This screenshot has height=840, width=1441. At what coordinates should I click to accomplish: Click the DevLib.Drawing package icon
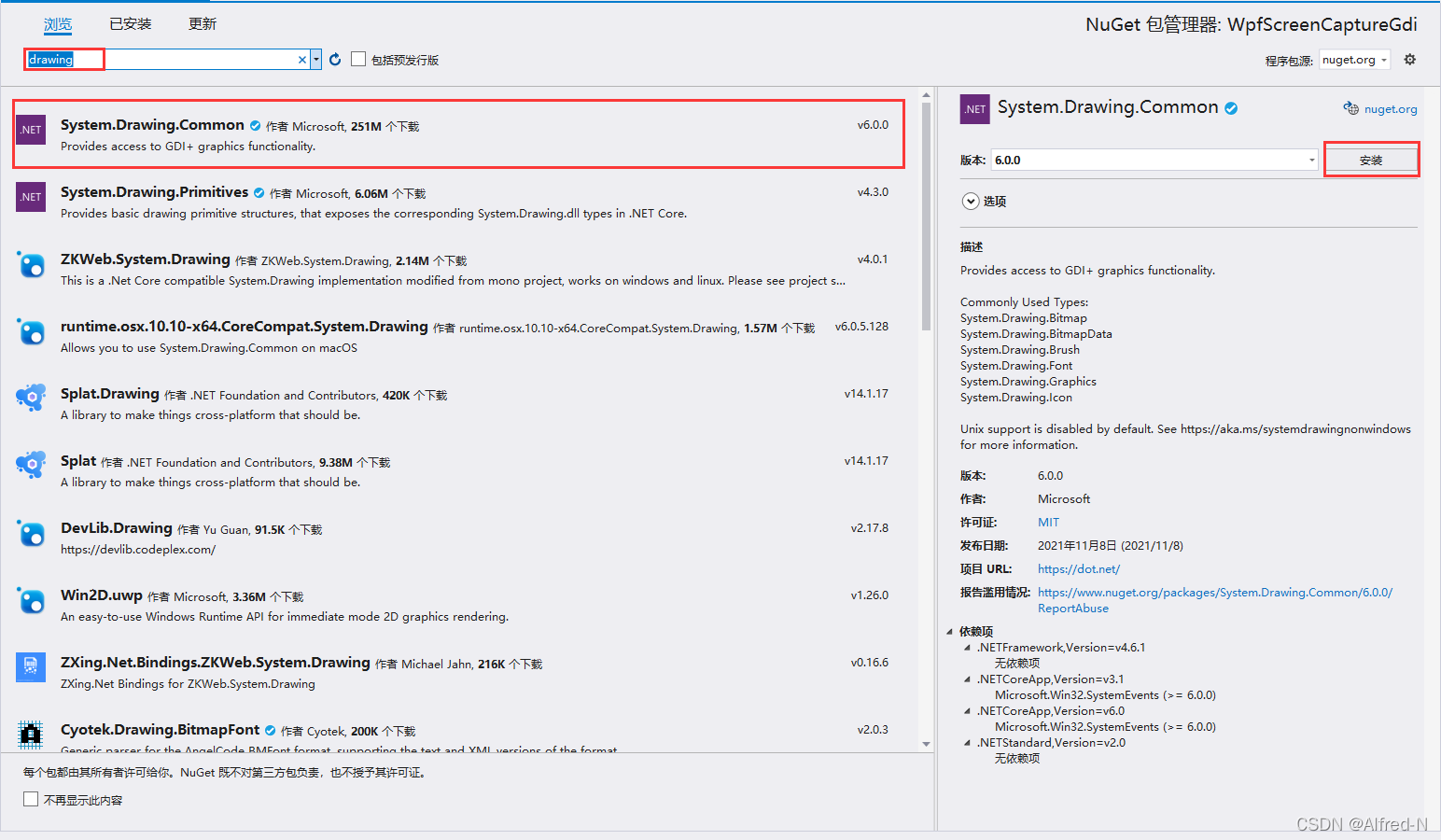pyautogui.click(x=31, y=533)
